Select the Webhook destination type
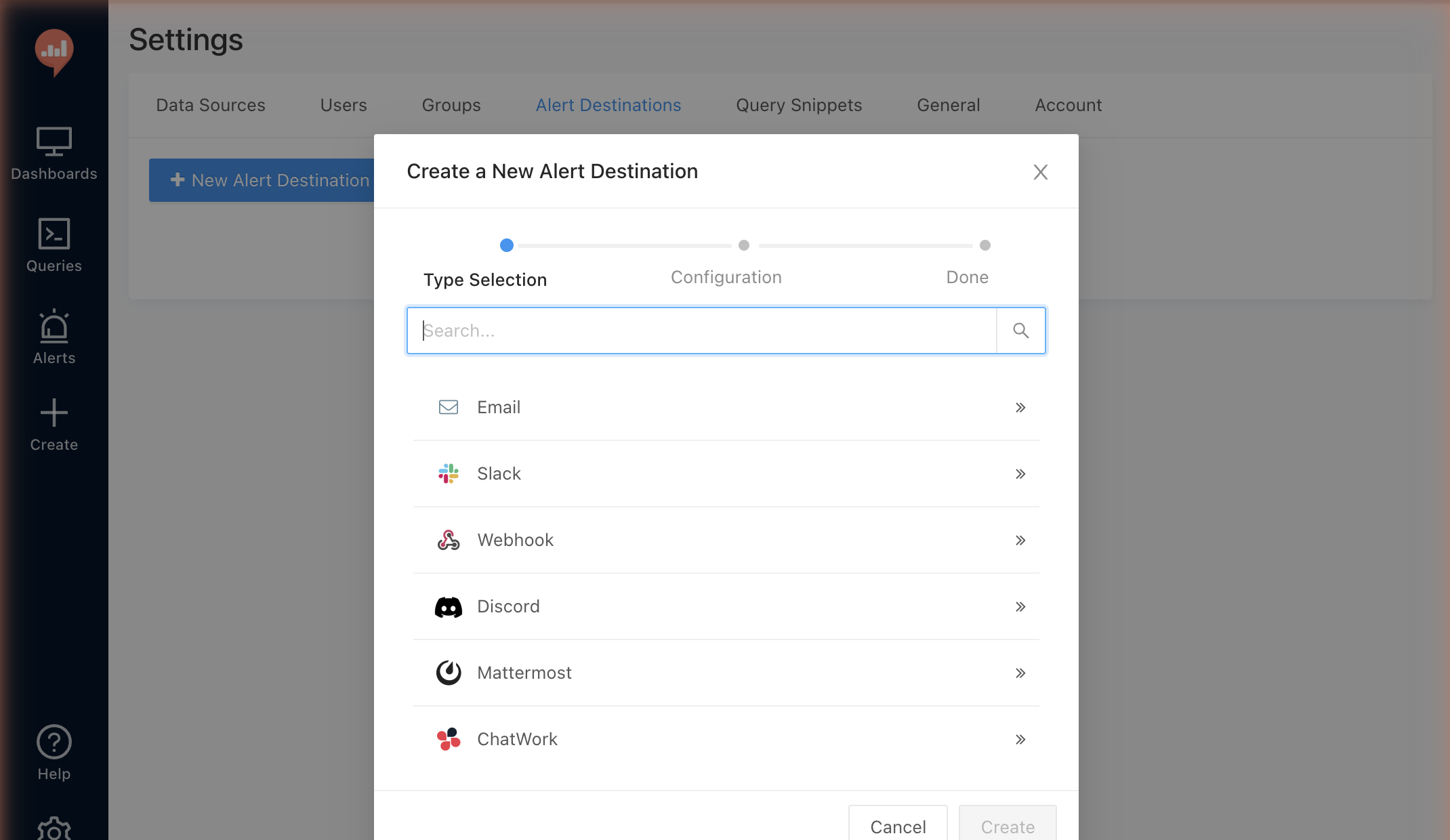Image resolution: width=1450 pixels, height=840 pixels. click(x=726, y=540)
